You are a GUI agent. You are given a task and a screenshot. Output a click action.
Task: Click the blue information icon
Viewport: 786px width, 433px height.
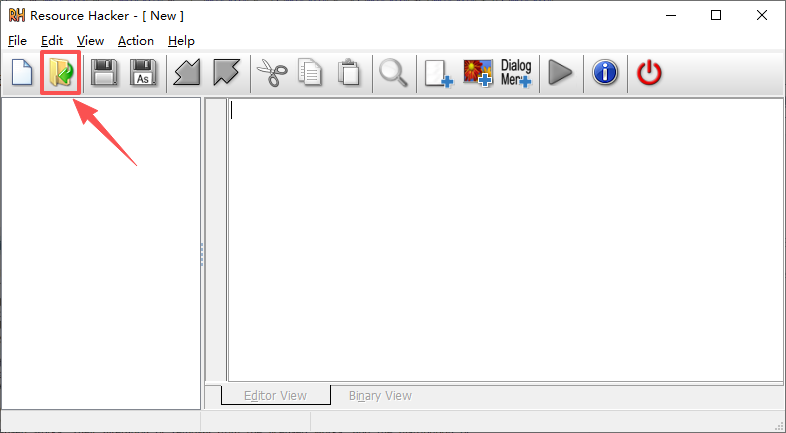(x=605, y=72)
